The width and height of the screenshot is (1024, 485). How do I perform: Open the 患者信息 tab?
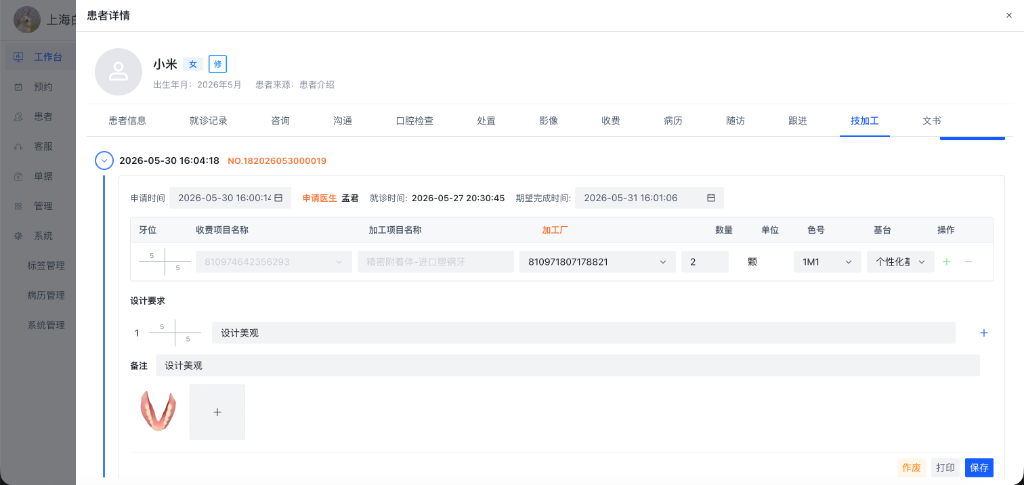coord(127,121)
